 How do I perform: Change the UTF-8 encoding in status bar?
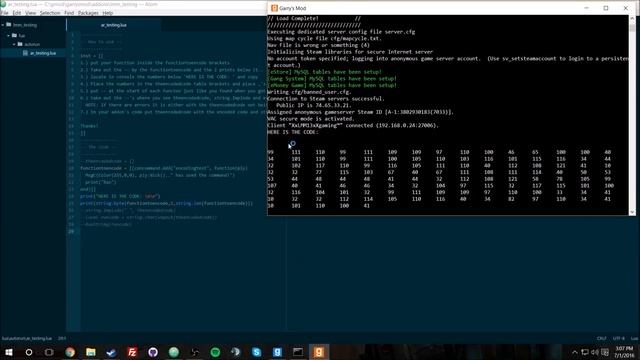[x=618, y=338]
